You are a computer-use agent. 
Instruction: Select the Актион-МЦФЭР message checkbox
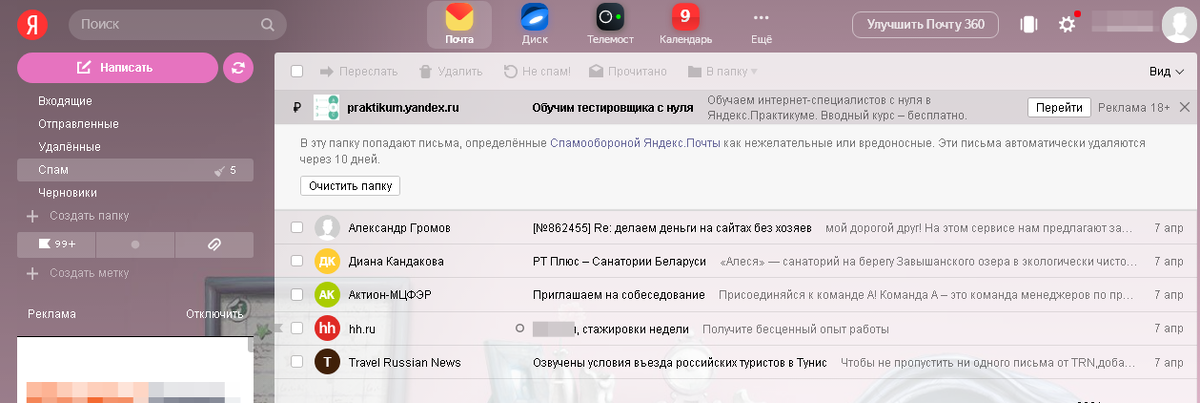[297, 295]
